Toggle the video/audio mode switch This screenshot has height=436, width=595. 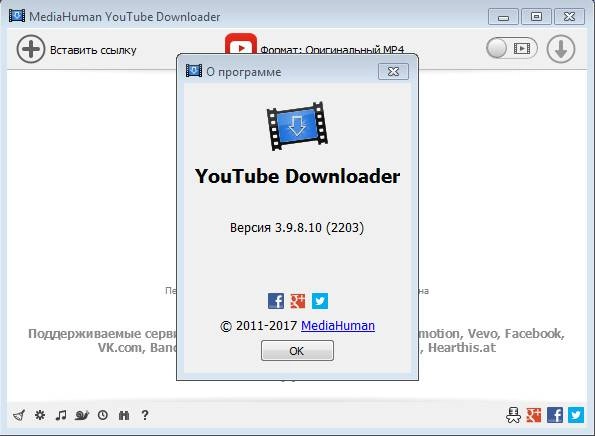512,48
